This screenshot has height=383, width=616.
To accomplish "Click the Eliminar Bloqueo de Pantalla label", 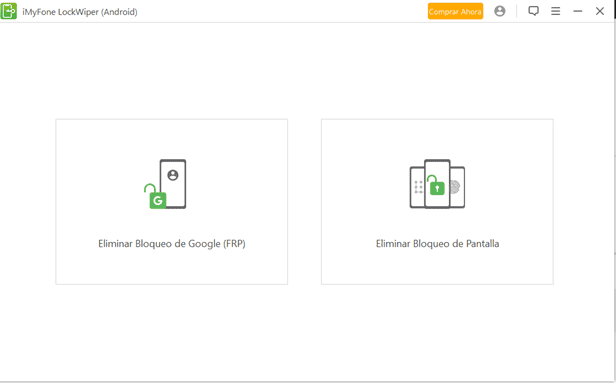I will pos(437,244).
